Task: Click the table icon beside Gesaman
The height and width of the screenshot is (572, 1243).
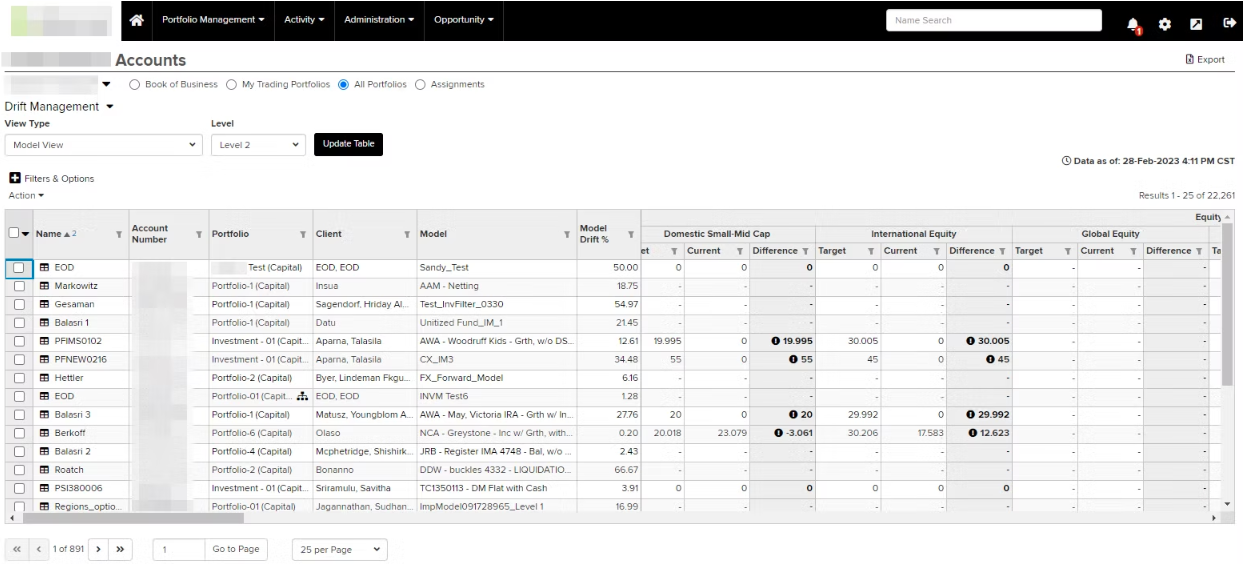Action: click(45, 304)
